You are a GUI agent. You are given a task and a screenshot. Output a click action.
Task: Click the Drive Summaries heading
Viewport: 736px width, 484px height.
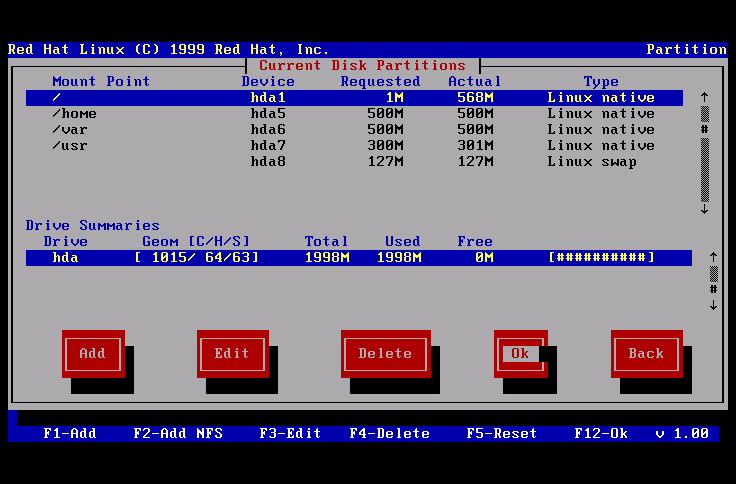point(92,225)
